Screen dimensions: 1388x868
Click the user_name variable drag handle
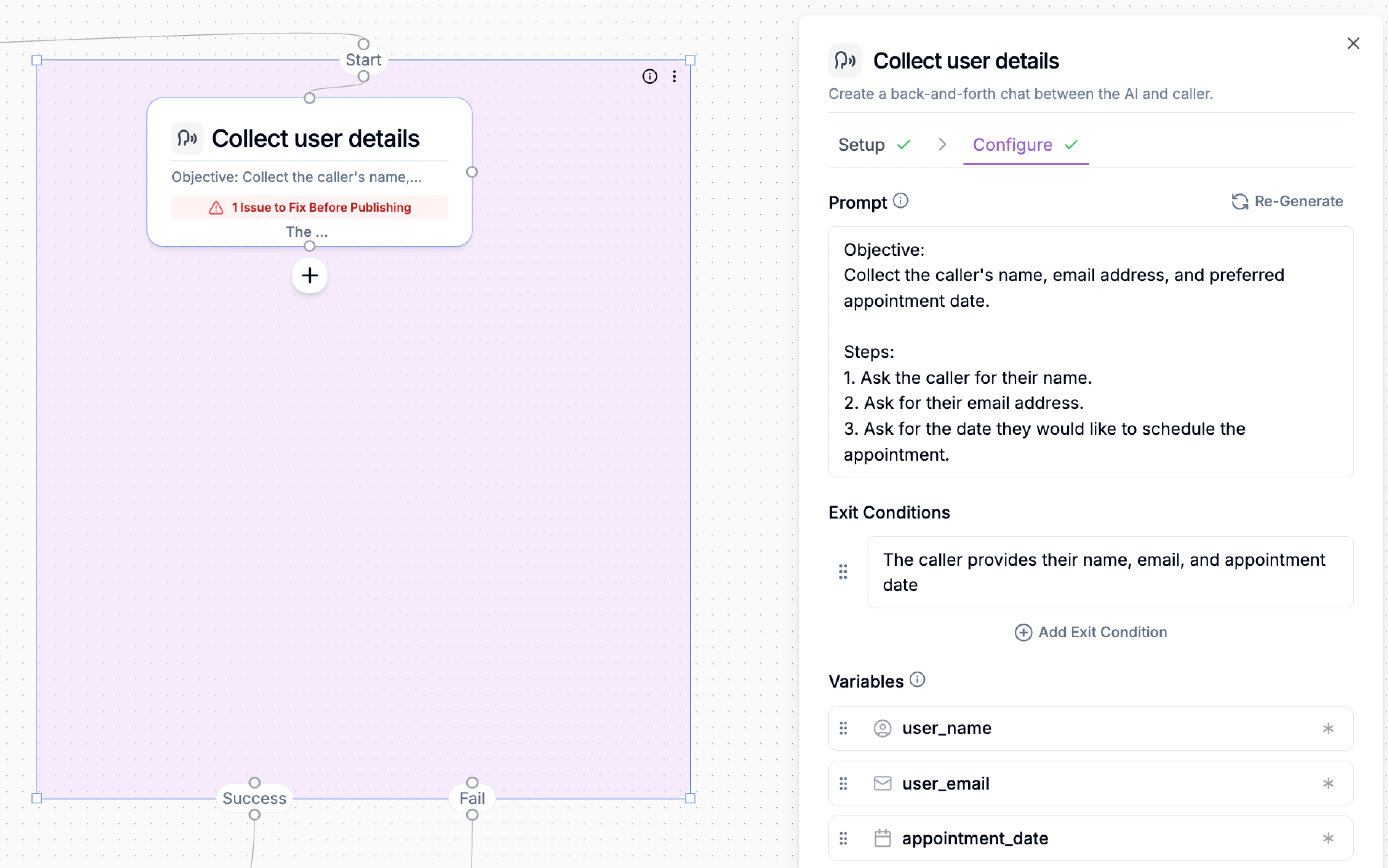[843, 729]
